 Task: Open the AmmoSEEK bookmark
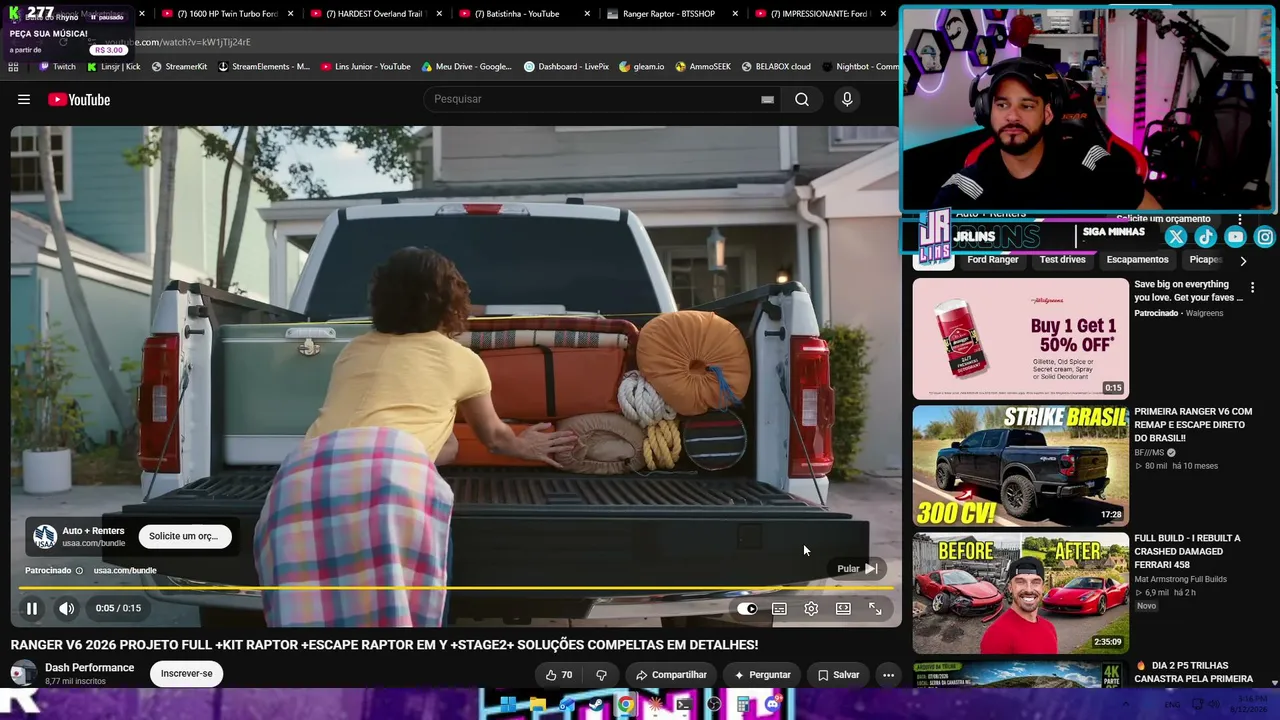(x=703, y=67)
